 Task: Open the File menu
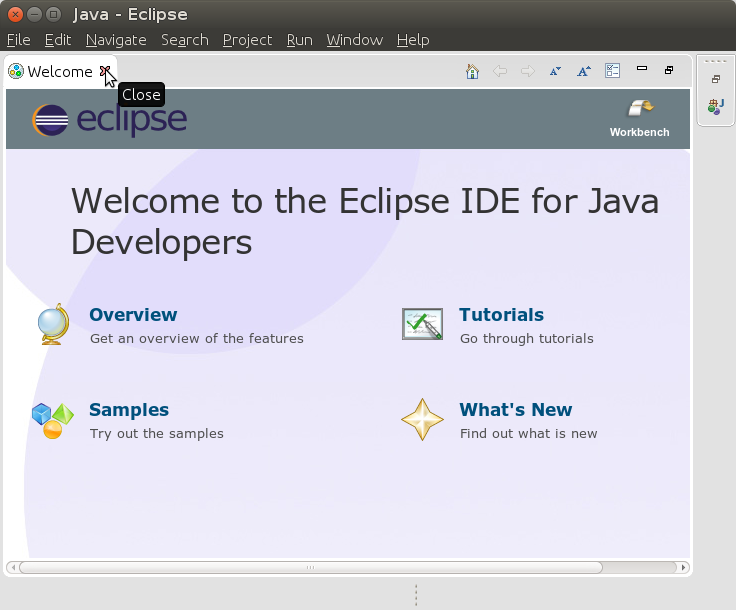[x=18, y=40]
